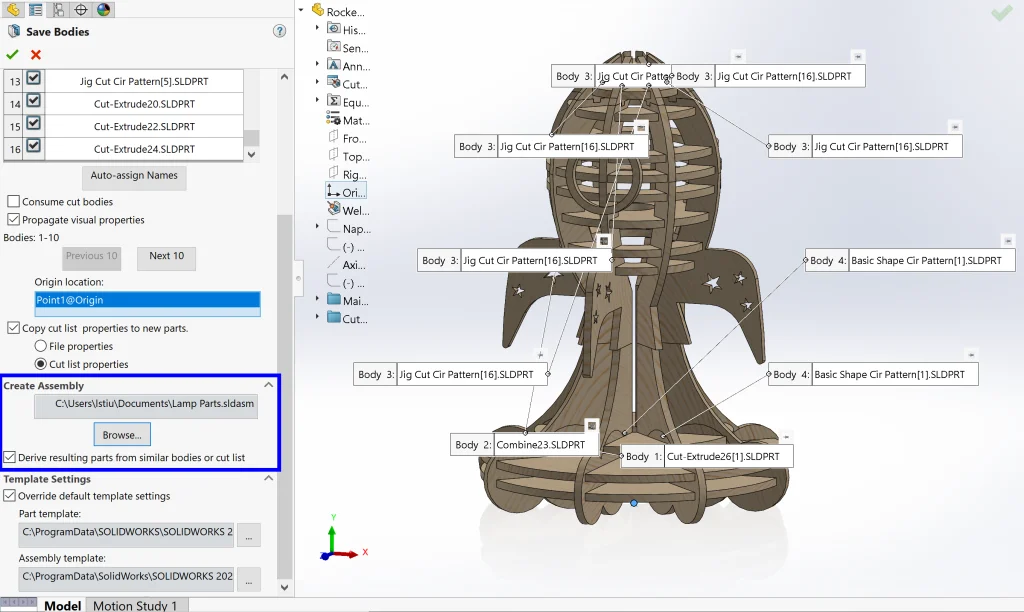Collapse the Template Settings section

pyautogui.click(x=268, y=479)
